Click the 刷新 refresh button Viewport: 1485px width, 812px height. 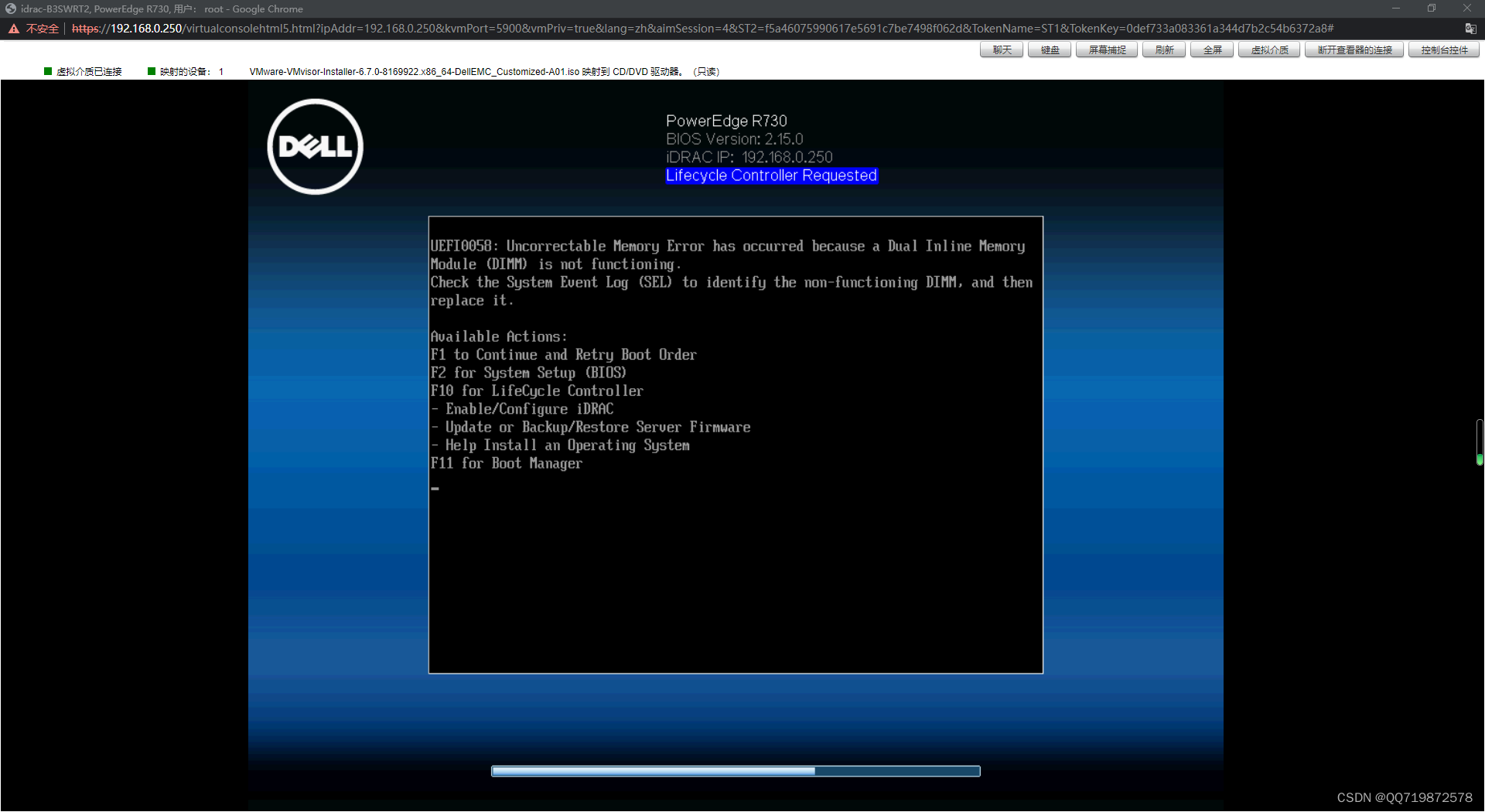[x=1164, y=50]
